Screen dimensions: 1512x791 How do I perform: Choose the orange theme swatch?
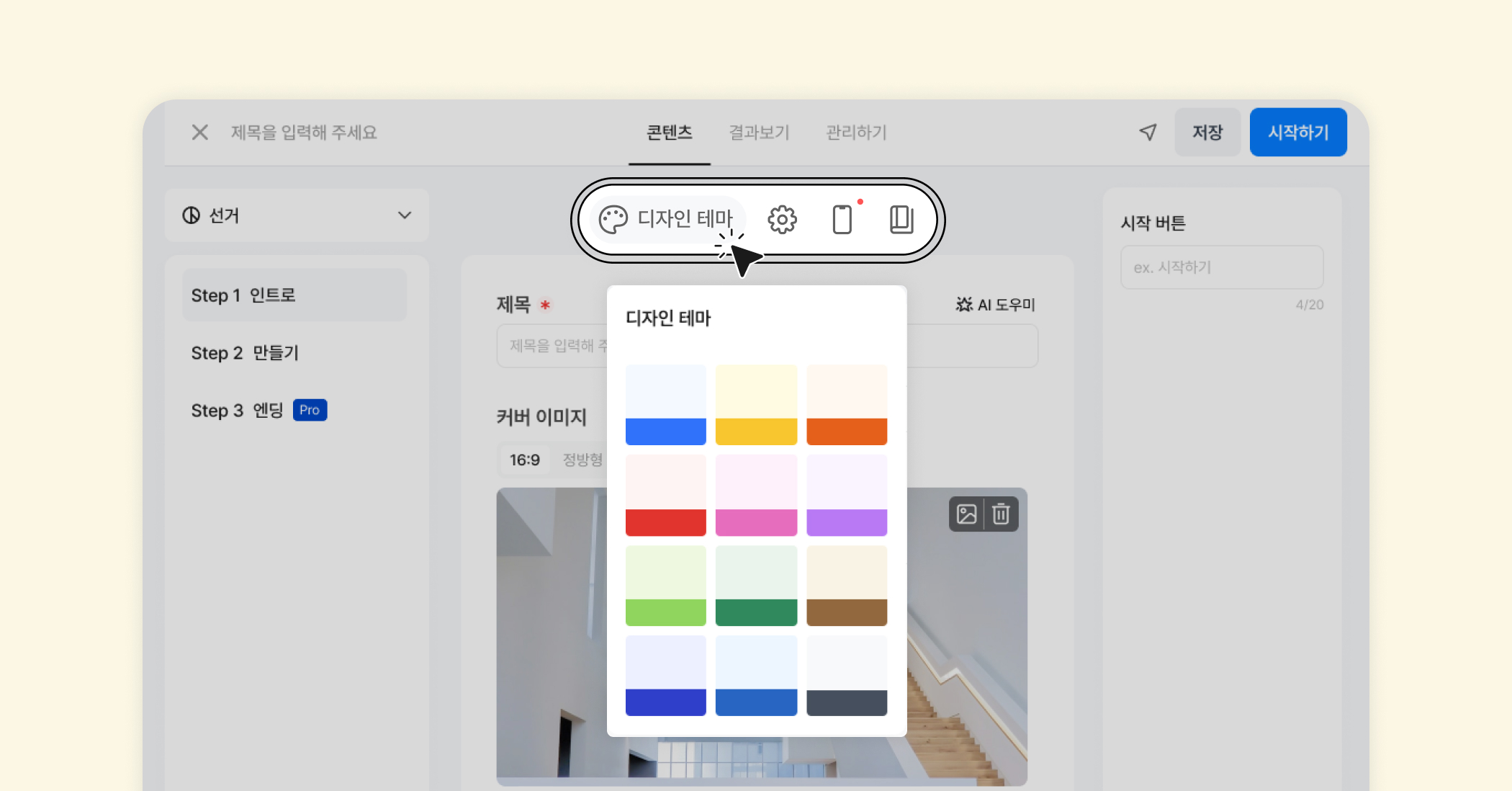tap(847, 405)
